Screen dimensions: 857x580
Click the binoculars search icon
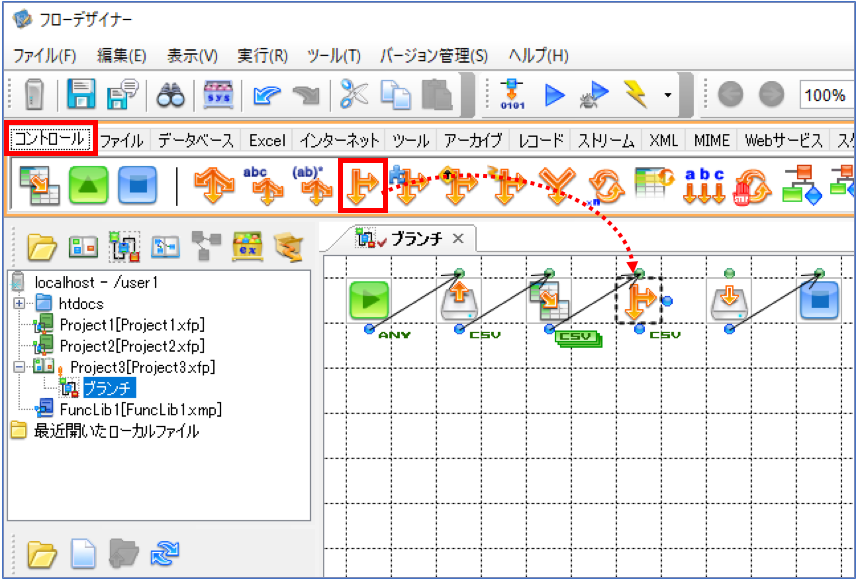coord(170,96)
